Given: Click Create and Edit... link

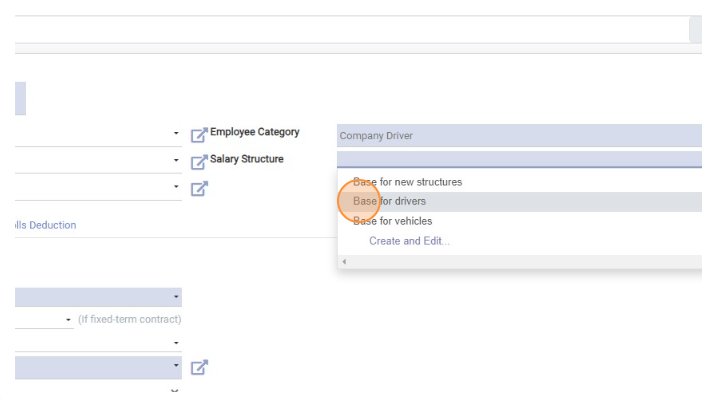Looking at the screenshot, I should [x=409, y=241].
